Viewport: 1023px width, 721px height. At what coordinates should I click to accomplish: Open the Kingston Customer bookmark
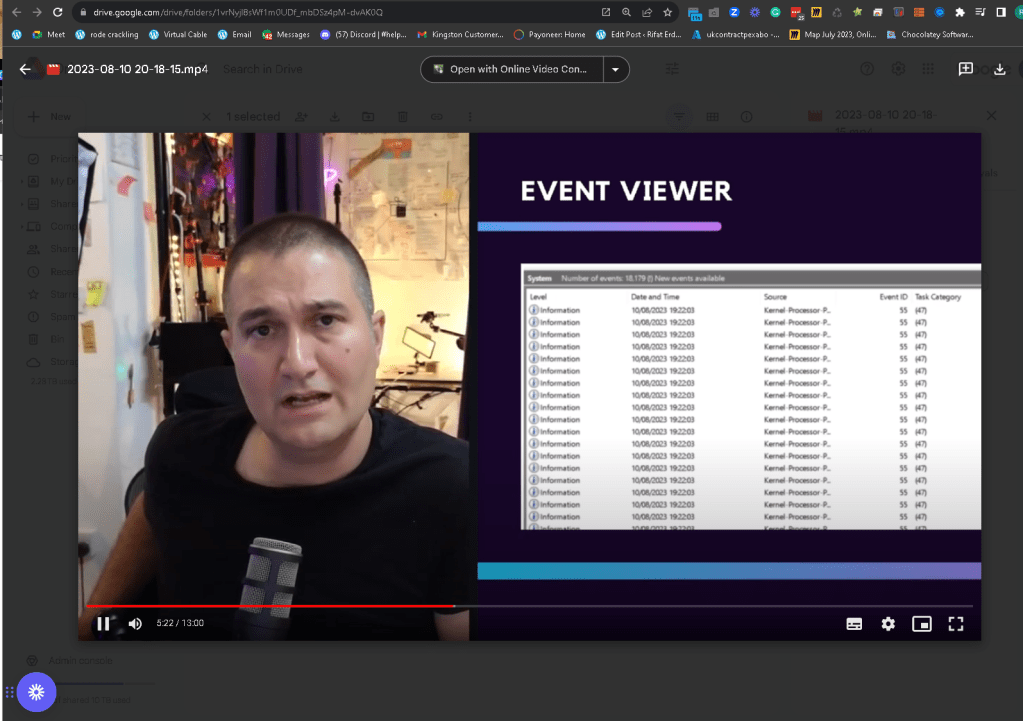pos(461,35)
